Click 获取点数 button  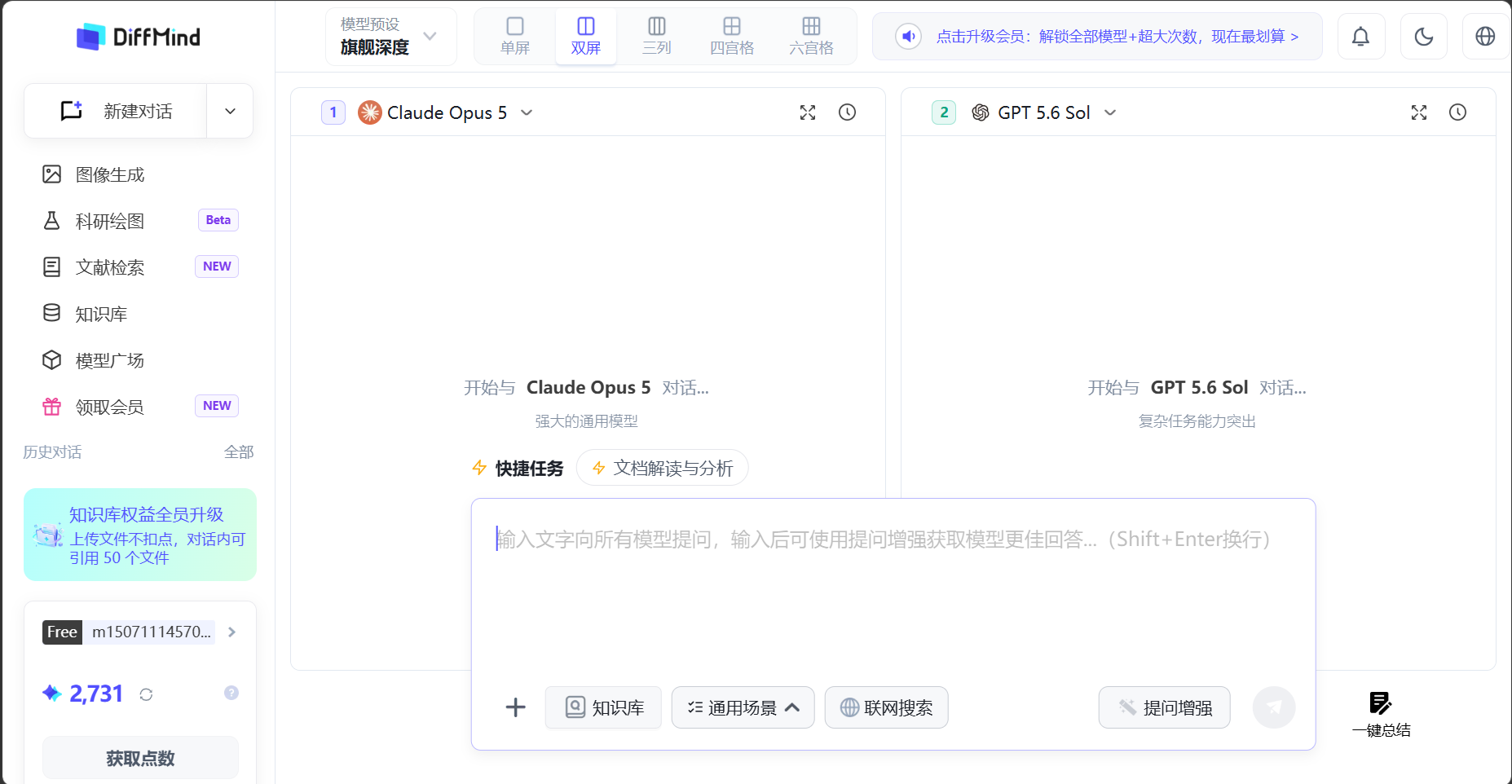pos(140,758)
